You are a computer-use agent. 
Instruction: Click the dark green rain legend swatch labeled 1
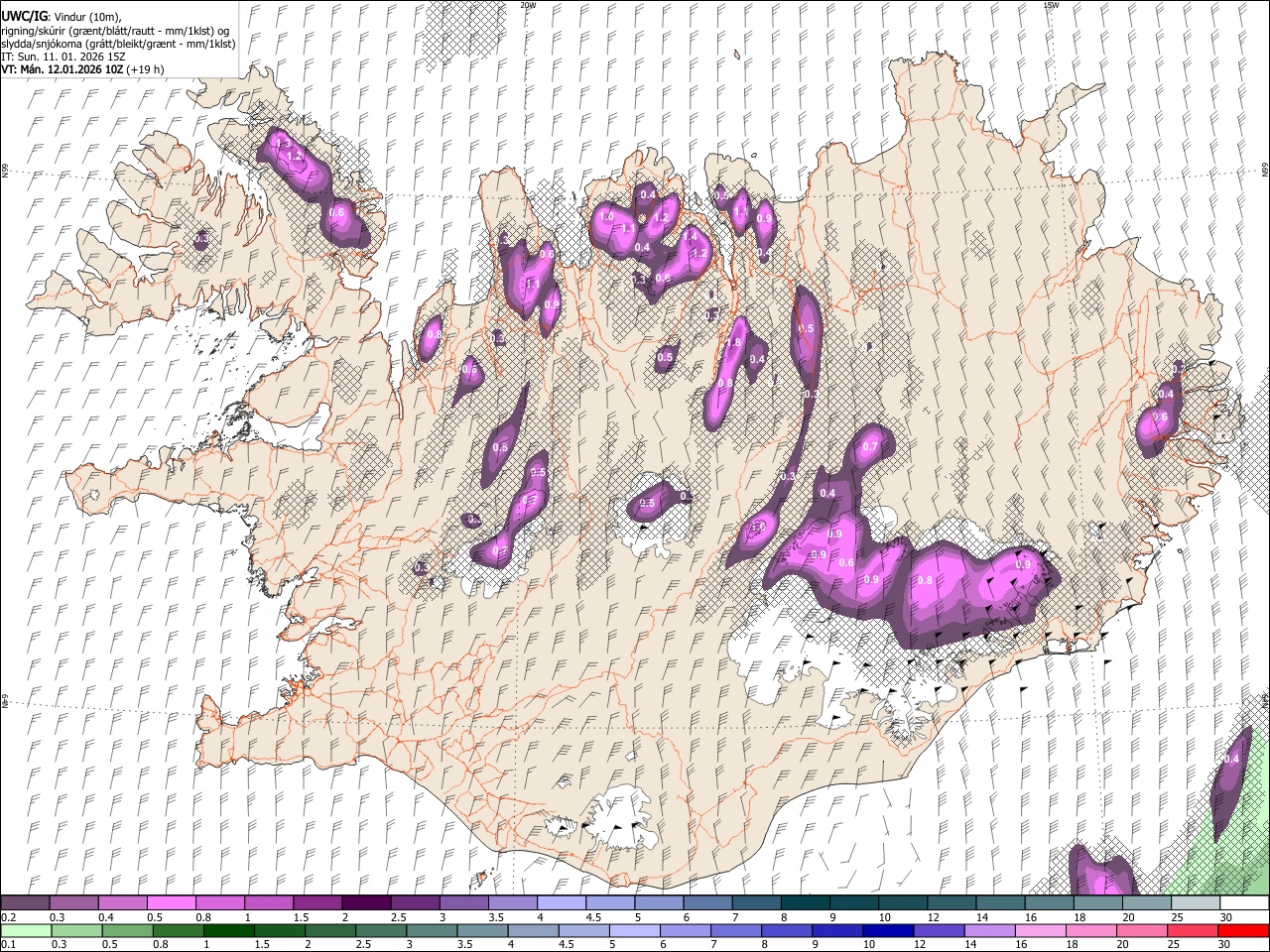tap(229, 930)
